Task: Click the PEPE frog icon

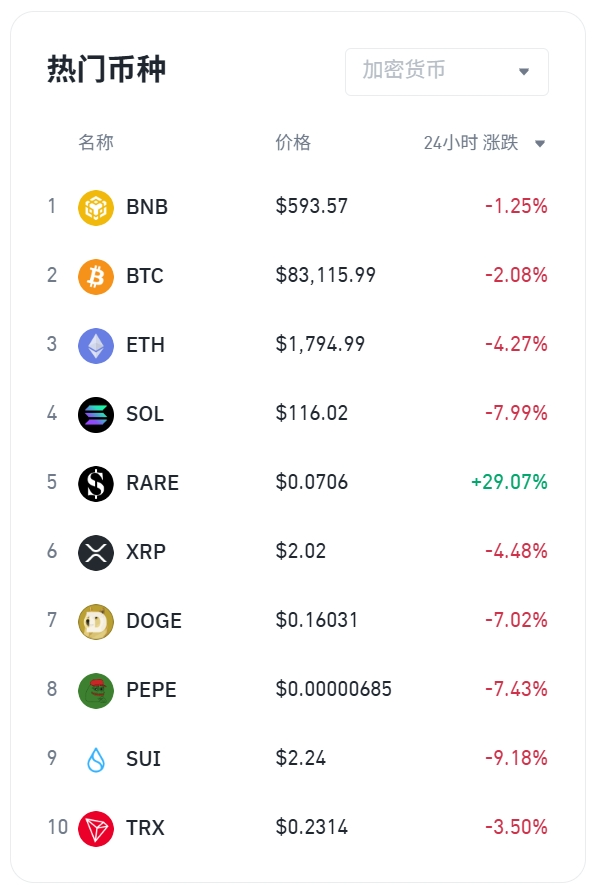Action: [x=95, y=690]
